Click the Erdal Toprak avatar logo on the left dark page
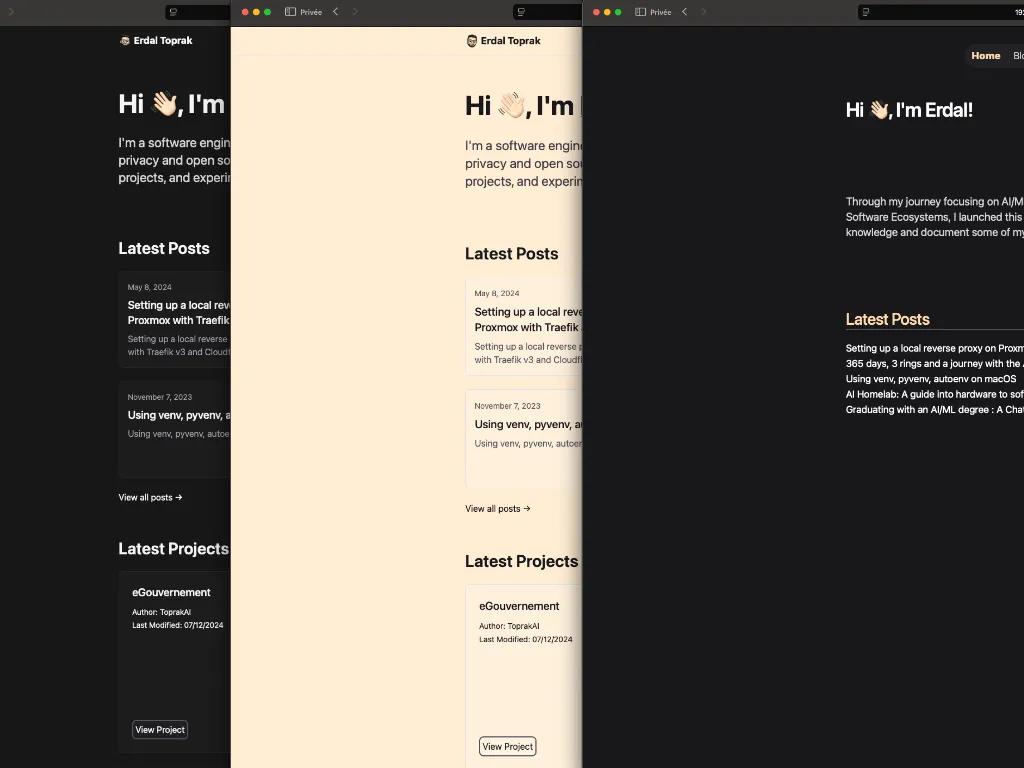This screenshot has width=1024, height=768. [125, 41]
